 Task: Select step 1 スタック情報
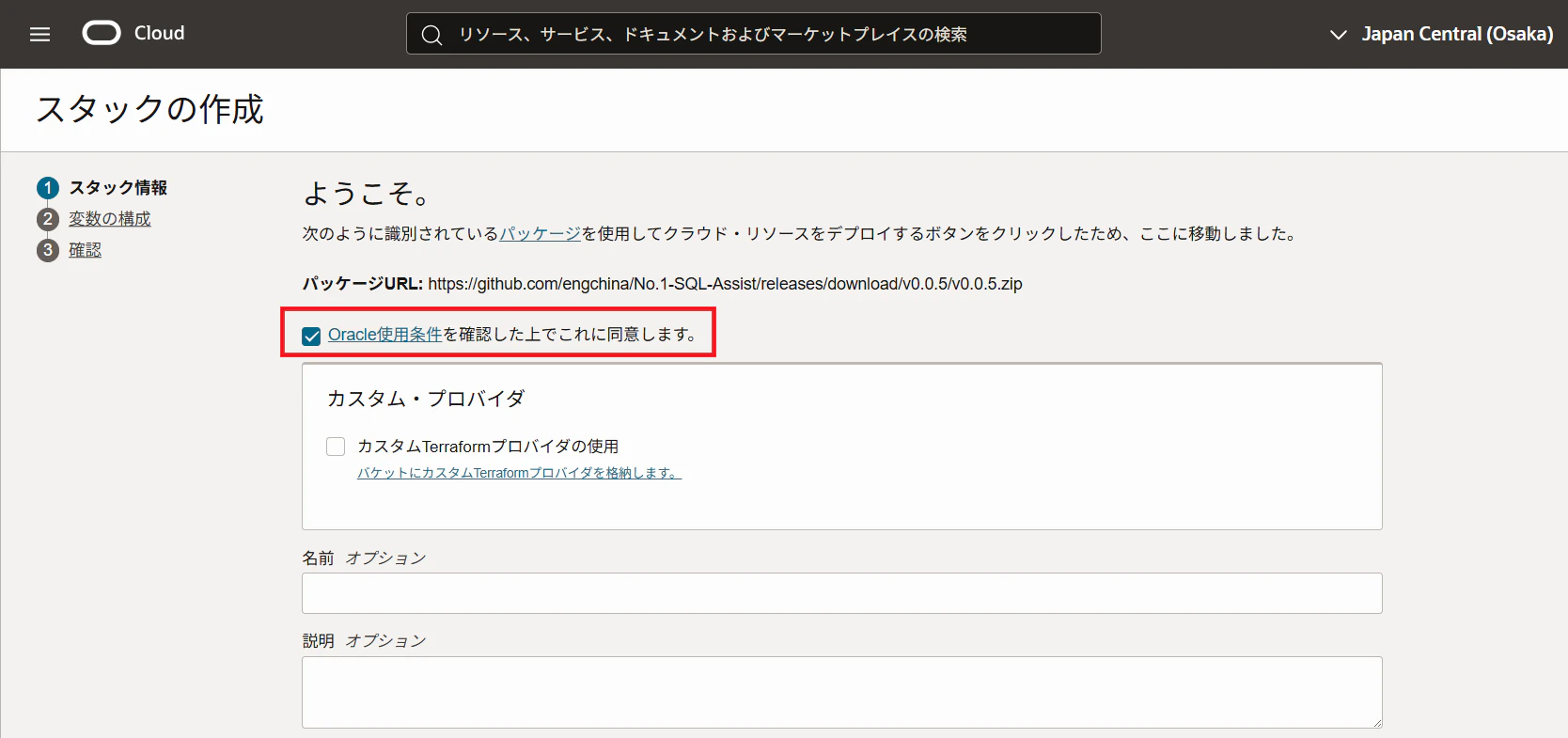[118, 188]
